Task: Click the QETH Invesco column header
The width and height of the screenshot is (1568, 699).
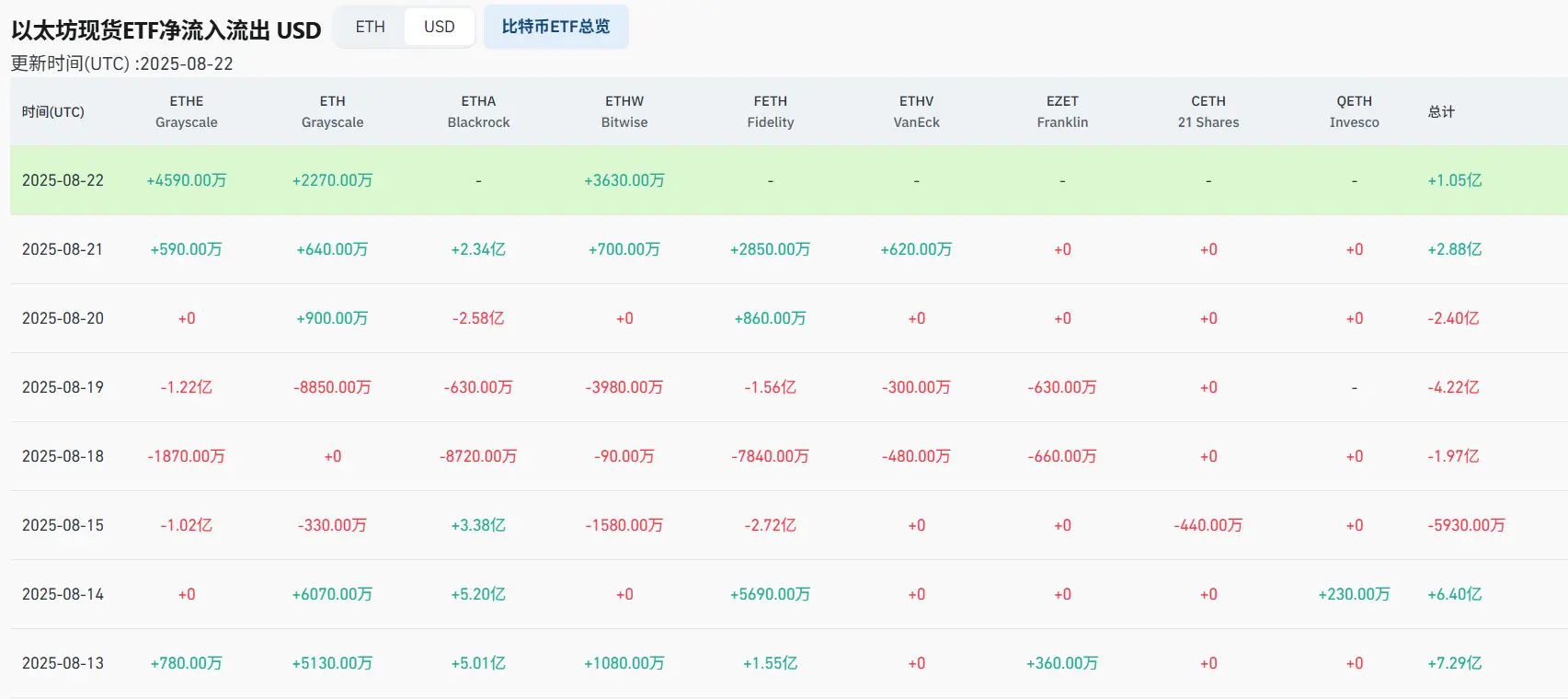Action: [x=1355, y=111]
